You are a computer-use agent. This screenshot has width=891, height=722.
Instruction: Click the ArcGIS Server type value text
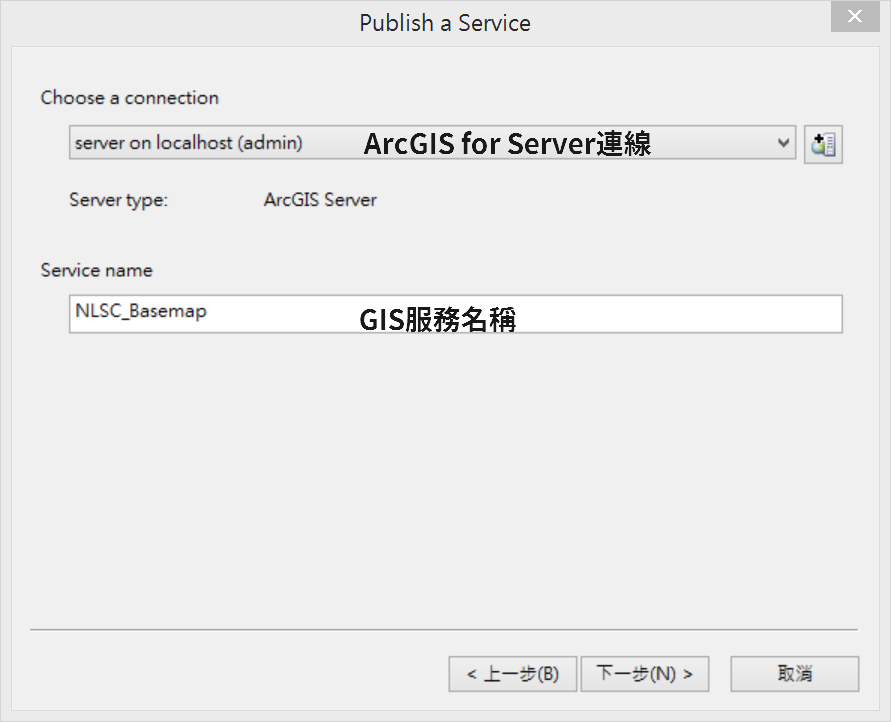click(320, 200)
